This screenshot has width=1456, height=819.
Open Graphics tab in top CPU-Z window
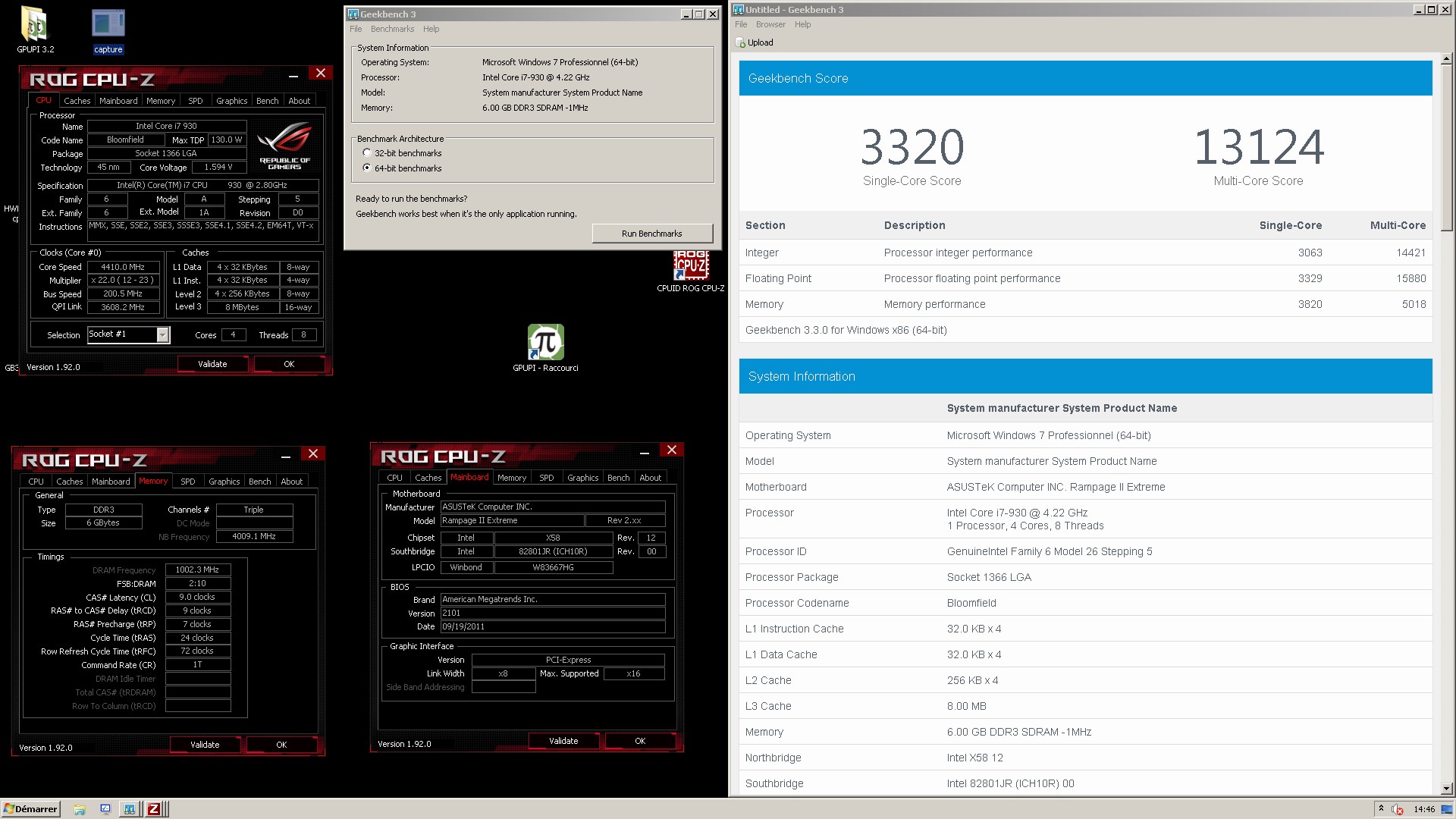(231, 101)
